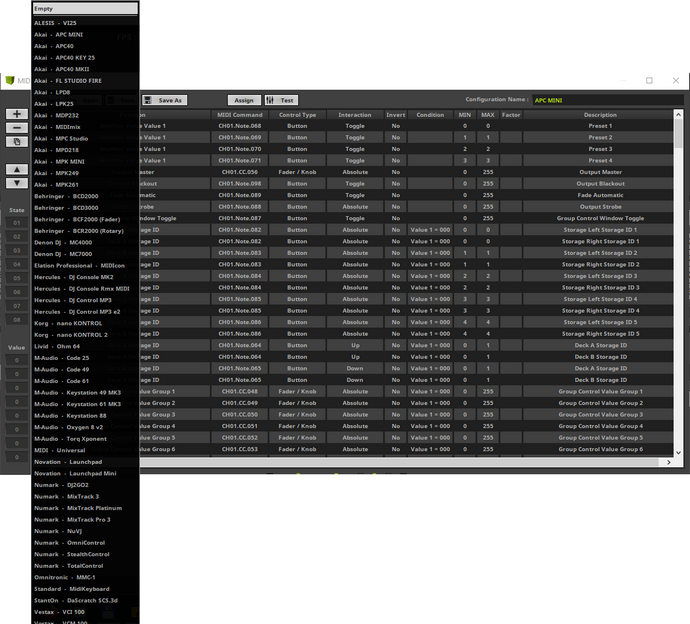
Task: Click Toggle in Output Blackout row
Action: pyautogui.click(x=355, y=184)
